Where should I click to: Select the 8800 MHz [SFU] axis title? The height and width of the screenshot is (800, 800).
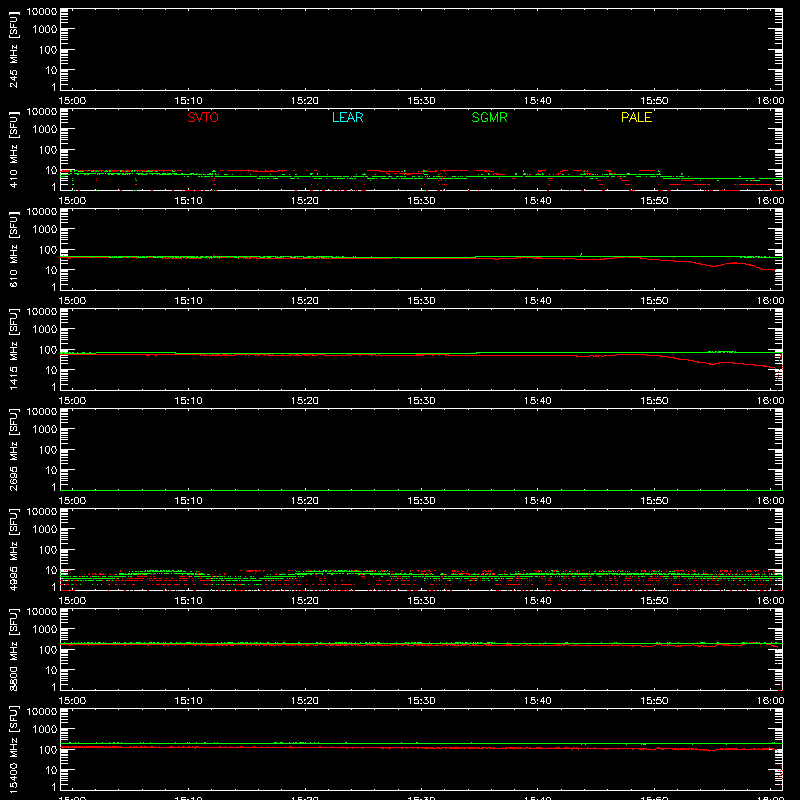tap(13, 650)
